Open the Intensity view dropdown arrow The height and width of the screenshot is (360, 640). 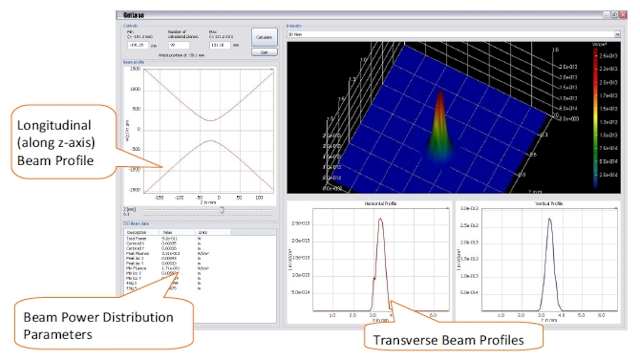click(617, 34)
